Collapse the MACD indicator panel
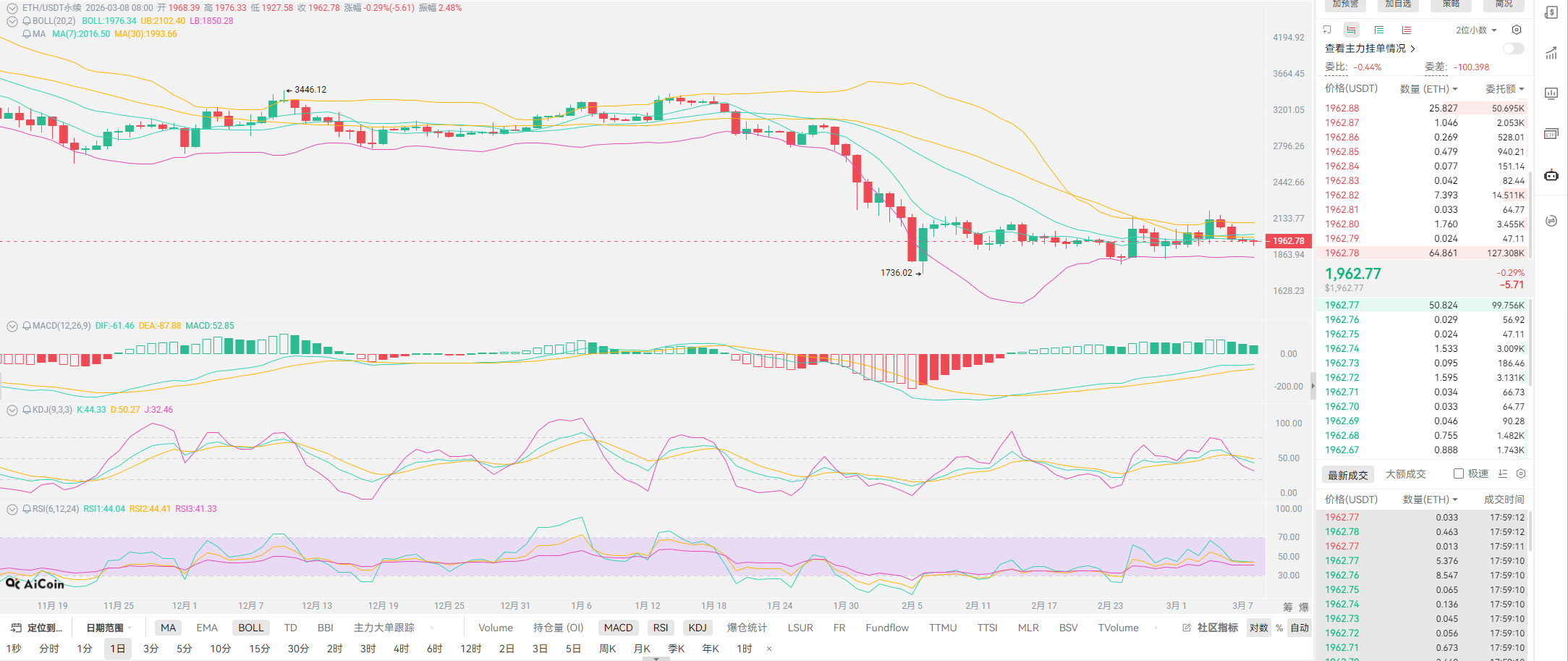The height and width of the screenshot is (661, 1568). pos(12,327)
